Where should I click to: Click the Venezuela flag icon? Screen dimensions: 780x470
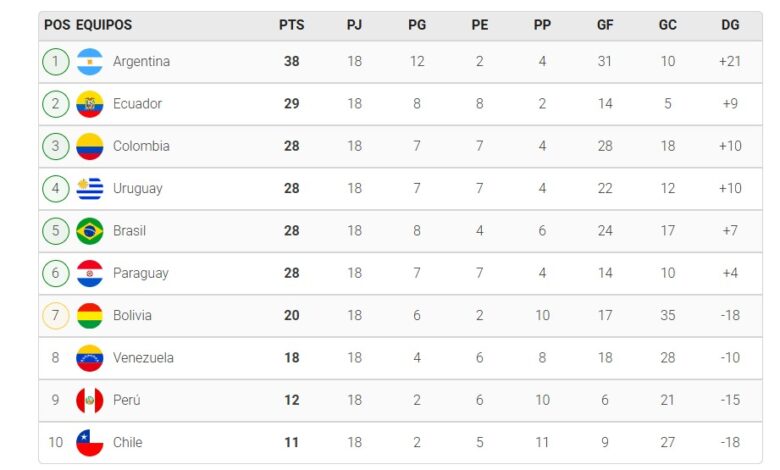pos(90,358)
